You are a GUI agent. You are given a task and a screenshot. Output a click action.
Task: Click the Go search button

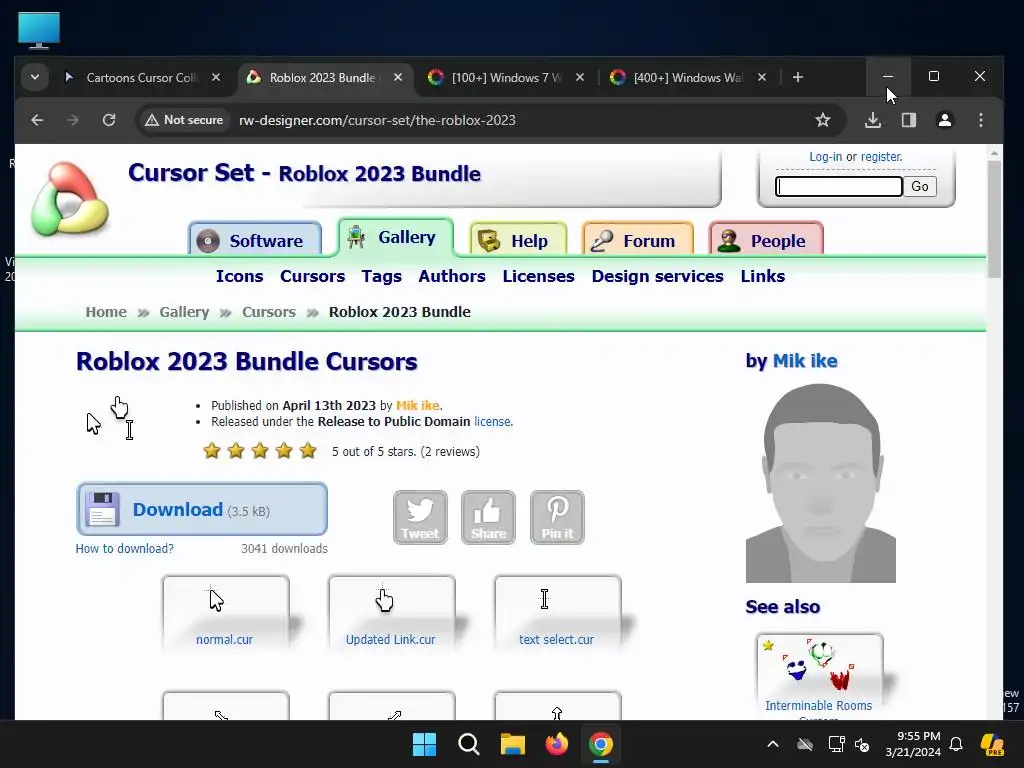pyautogui.click(x=920, y=187)
